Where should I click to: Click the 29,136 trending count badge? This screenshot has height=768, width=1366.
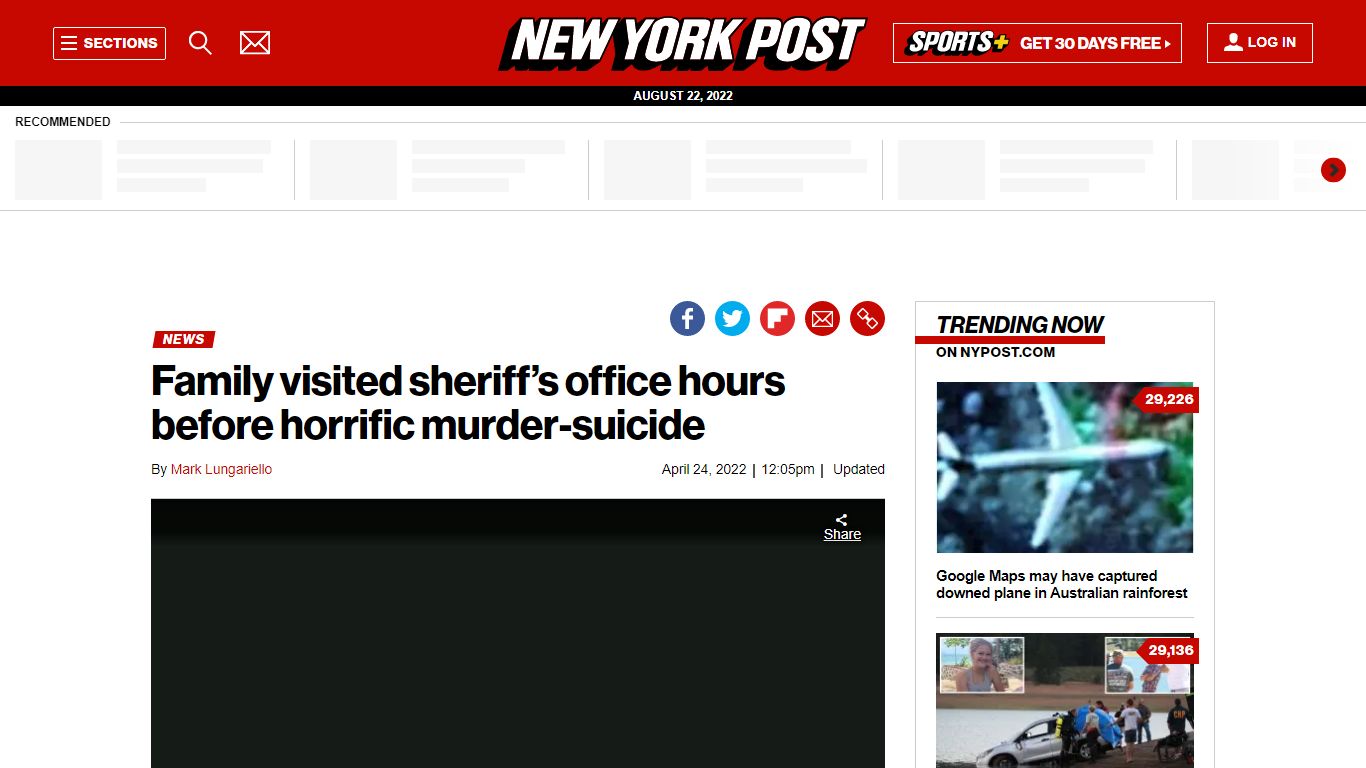(1168, 650)
